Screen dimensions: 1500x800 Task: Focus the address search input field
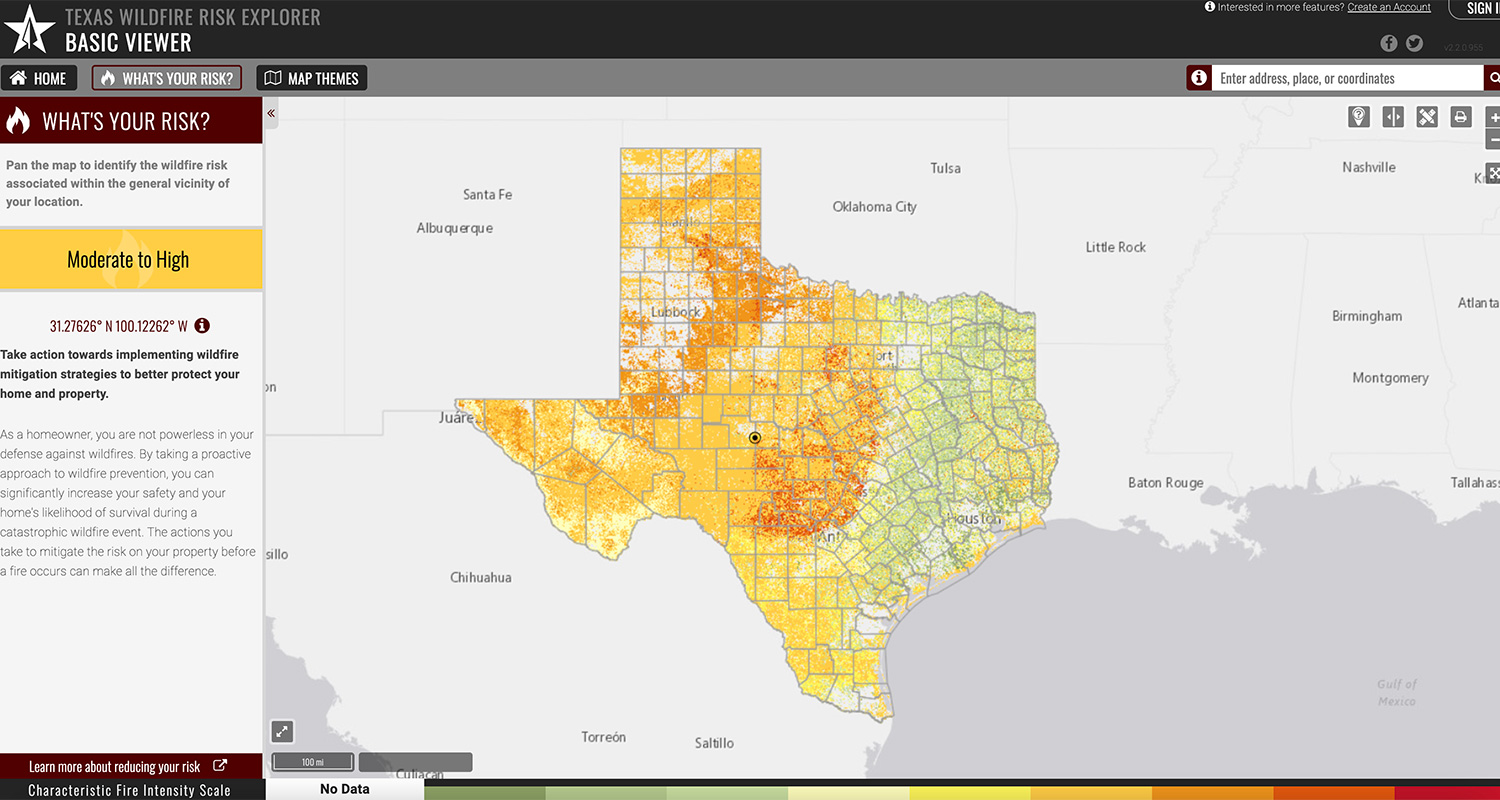coord(1347,78)
